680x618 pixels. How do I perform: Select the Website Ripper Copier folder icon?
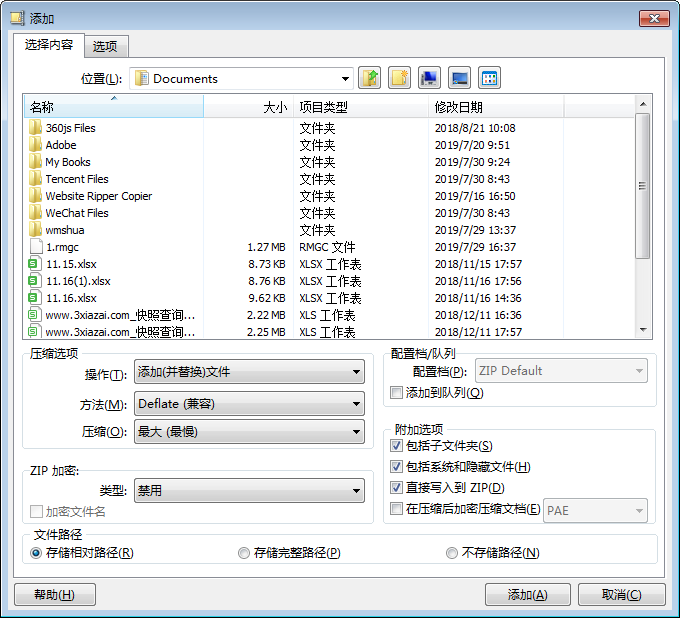35,196
